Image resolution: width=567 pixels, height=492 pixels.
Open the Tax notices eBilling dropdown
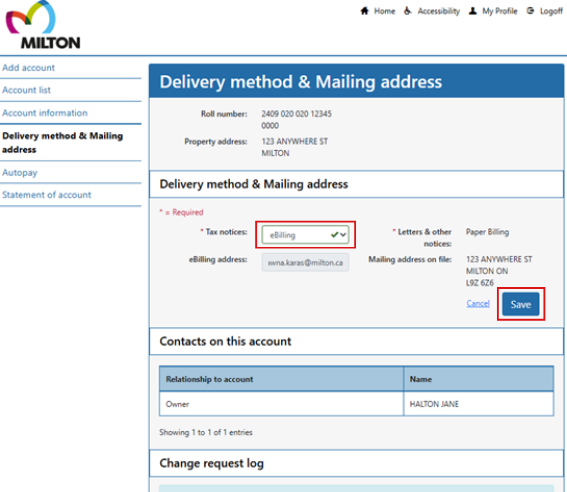coord(306,235)
